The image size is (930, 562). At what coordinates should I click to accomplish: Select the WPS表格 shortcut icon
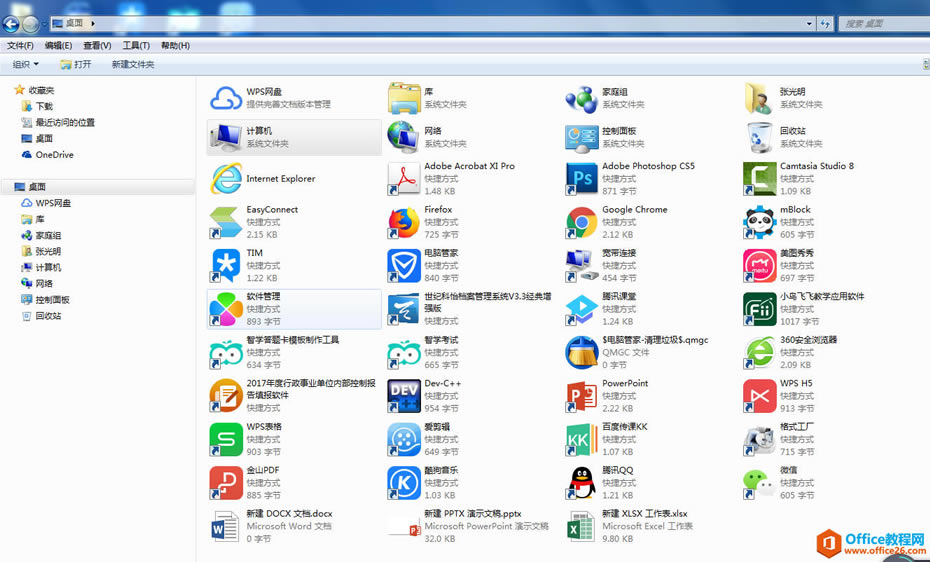click(x=225, y=439)
